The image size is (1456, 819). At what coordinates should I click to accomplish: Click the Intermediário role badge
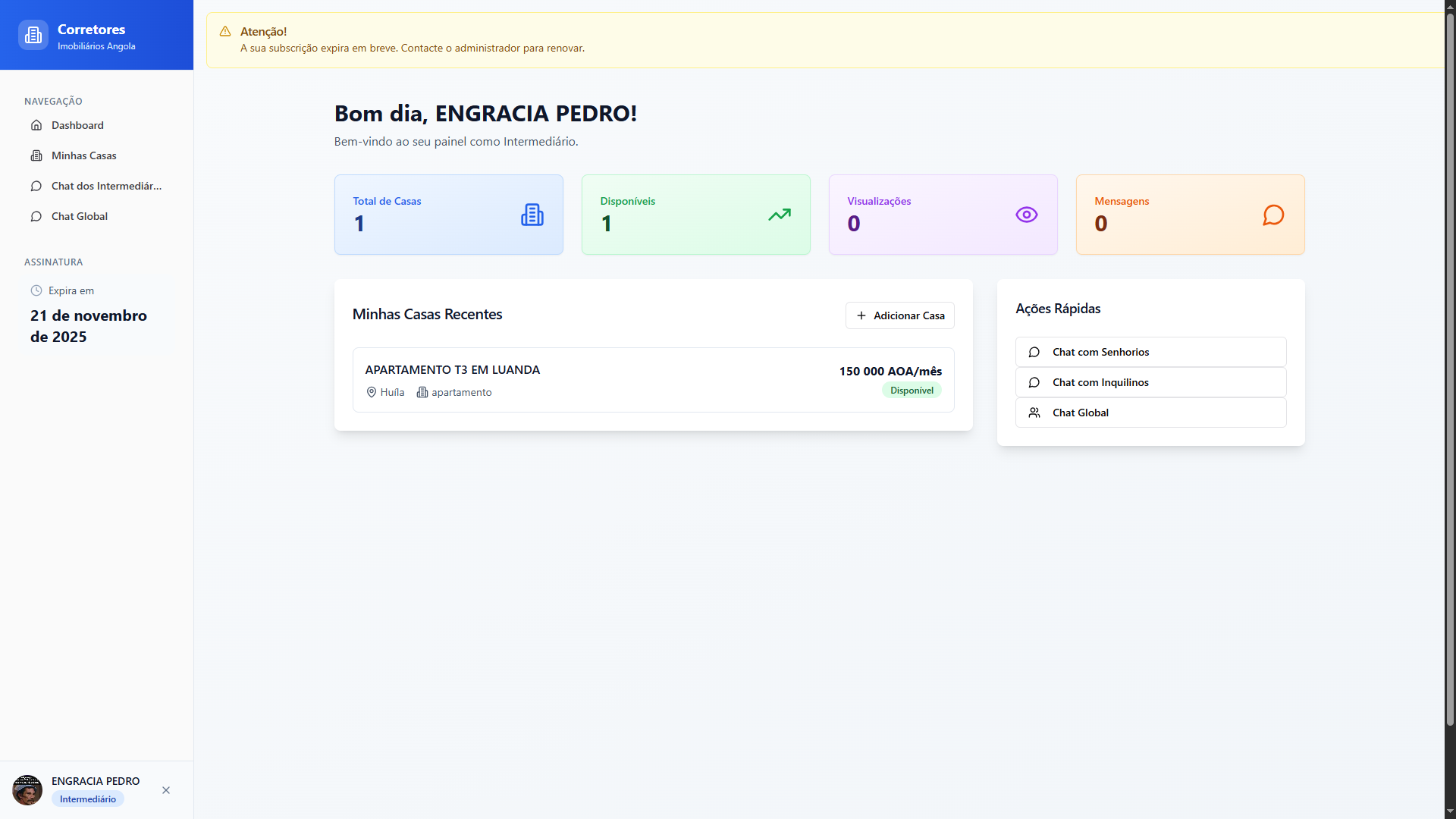[88, 799]
